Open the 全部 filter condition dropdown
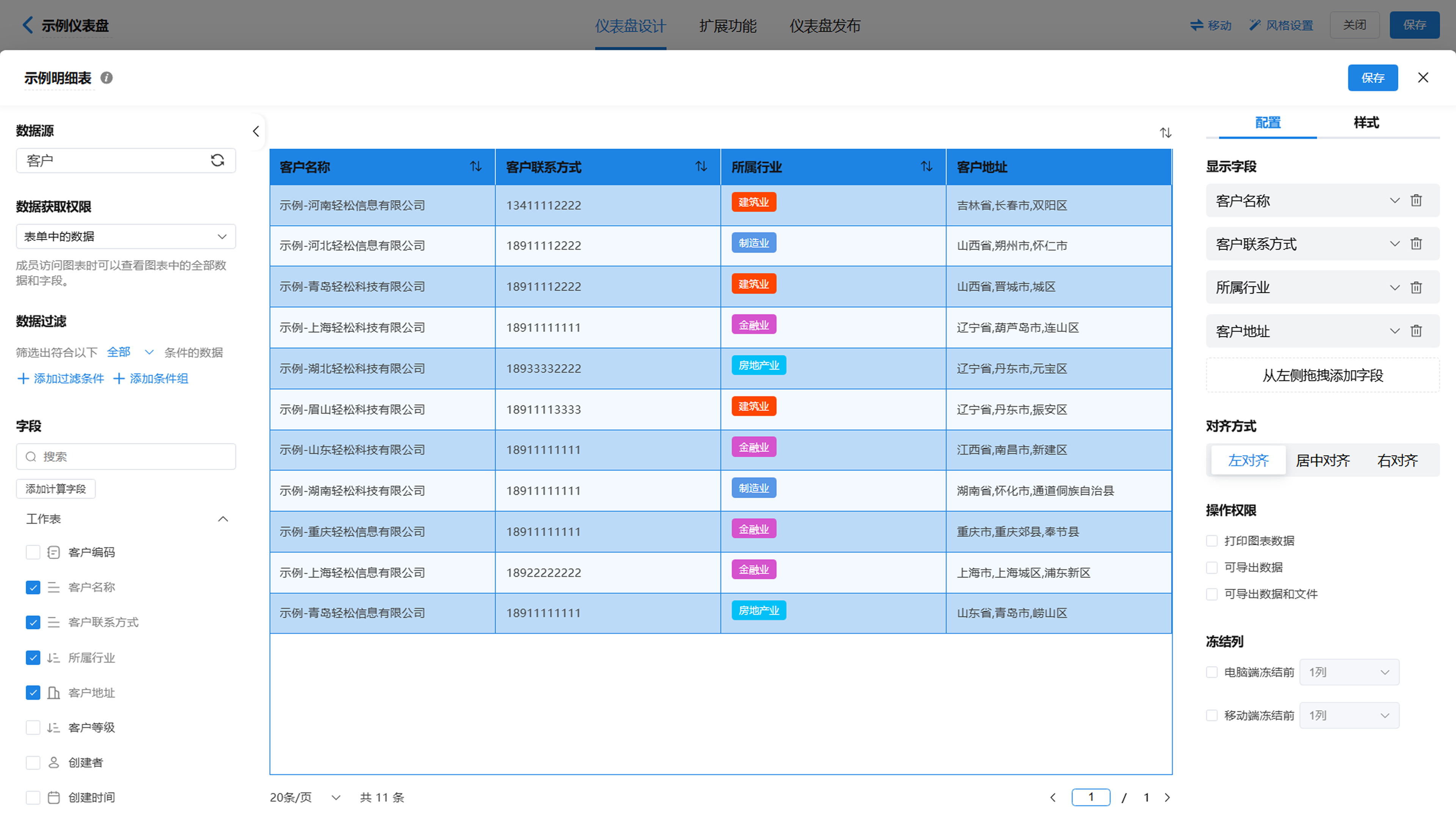This screenshot has height=819, width=1456. point(130,352)
